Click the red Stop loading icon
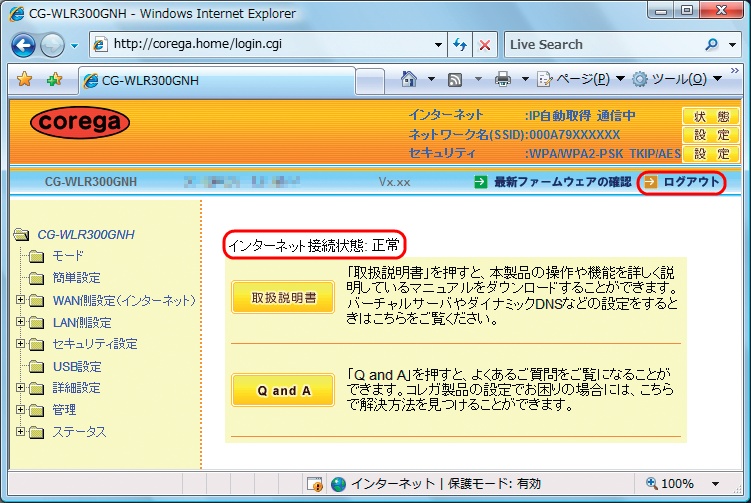This screenshot has width=751, height=503. (x=485, y=45)
